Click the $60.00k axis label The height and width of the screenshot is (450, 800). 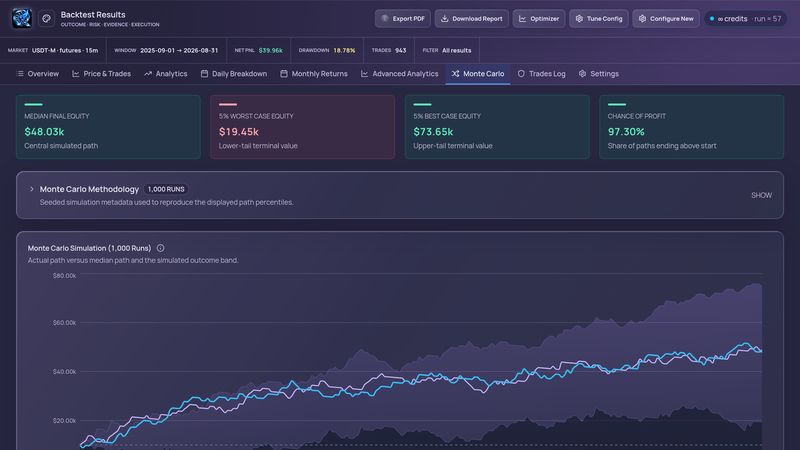(64, 322)
